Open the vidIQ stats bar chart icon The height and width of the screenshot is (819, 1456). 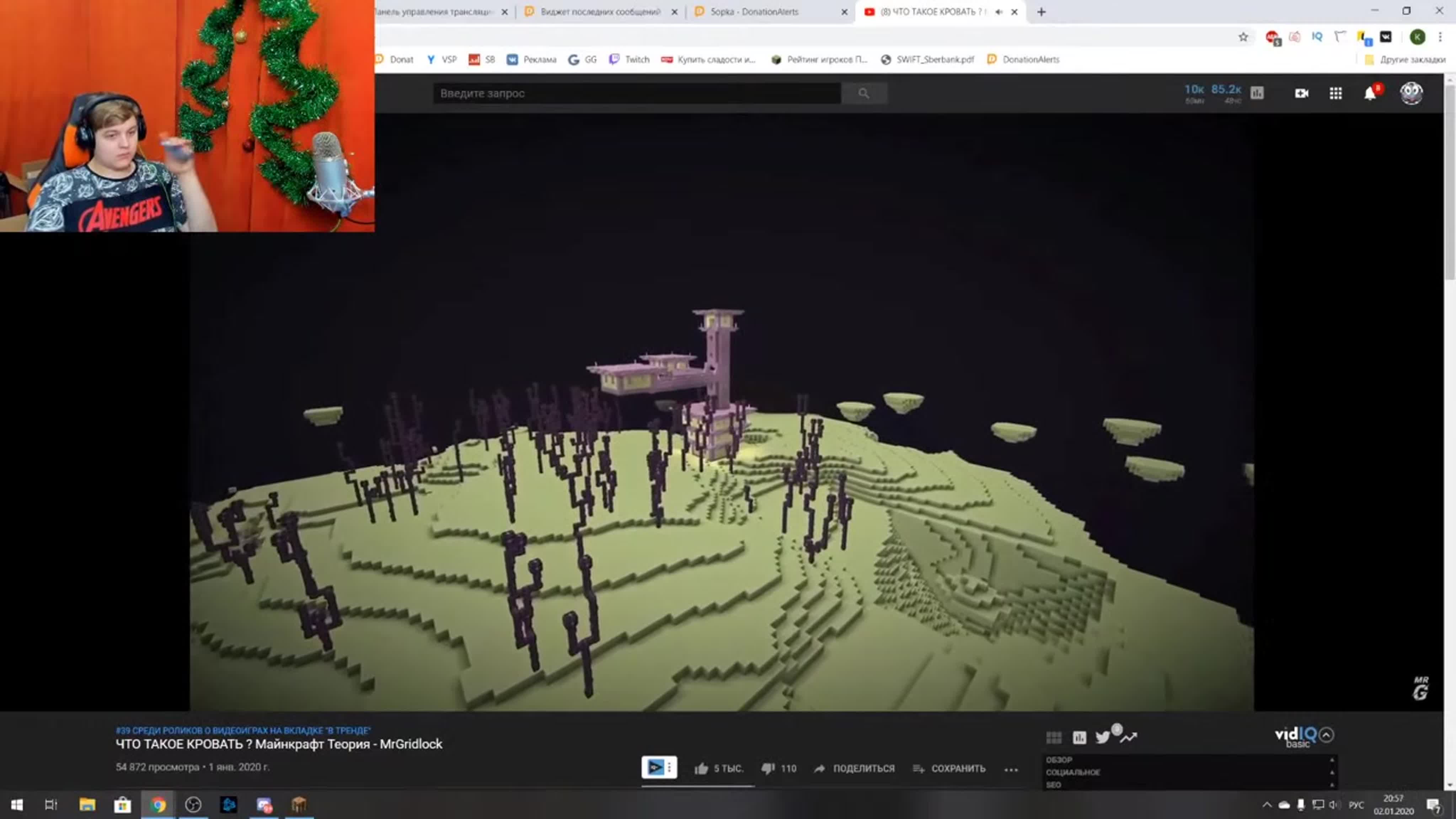(x=1080, y=738)
